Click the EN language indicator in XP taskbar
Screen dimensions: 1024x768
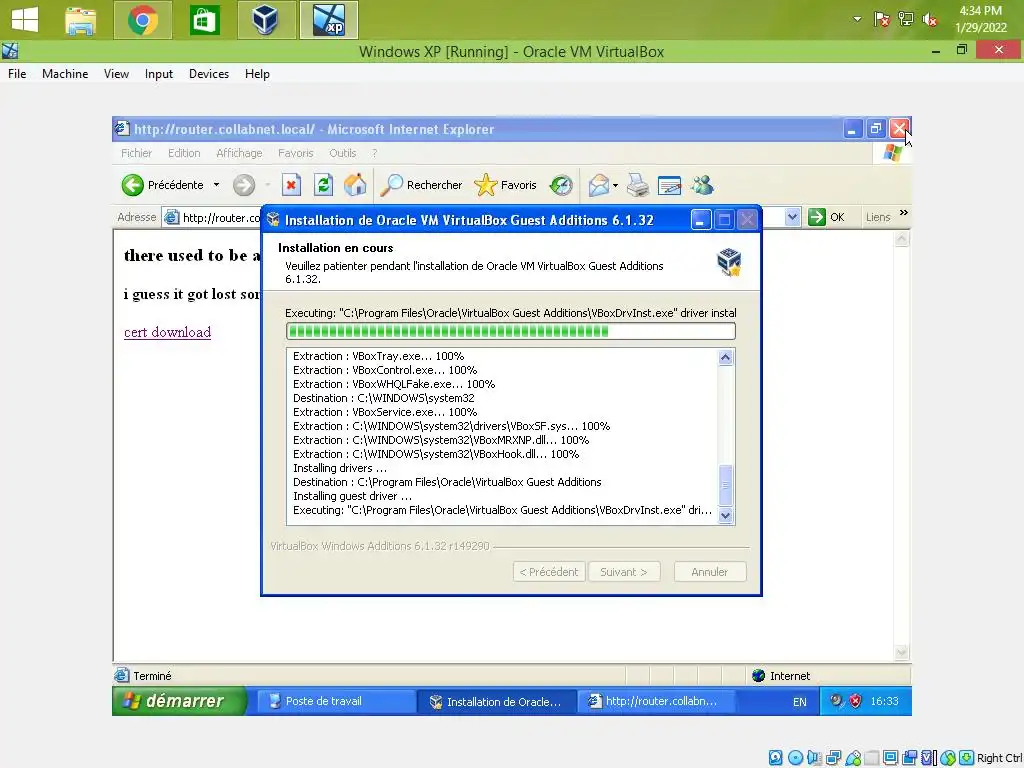coord(799,702)
